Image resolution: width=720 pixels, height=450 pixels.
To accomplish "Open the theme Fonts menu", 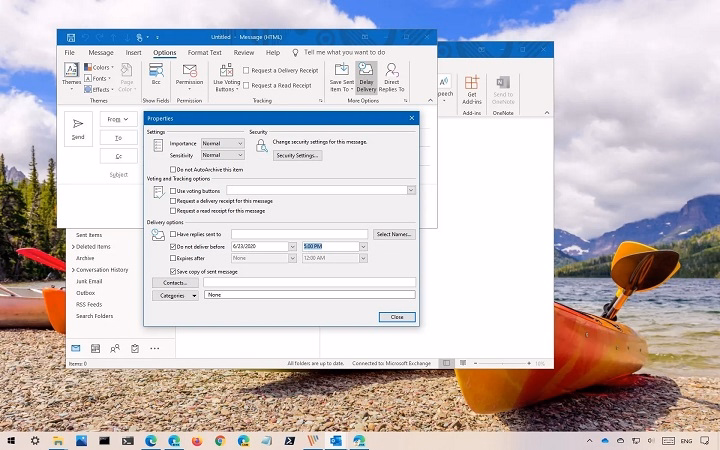I will pos(98,79).
